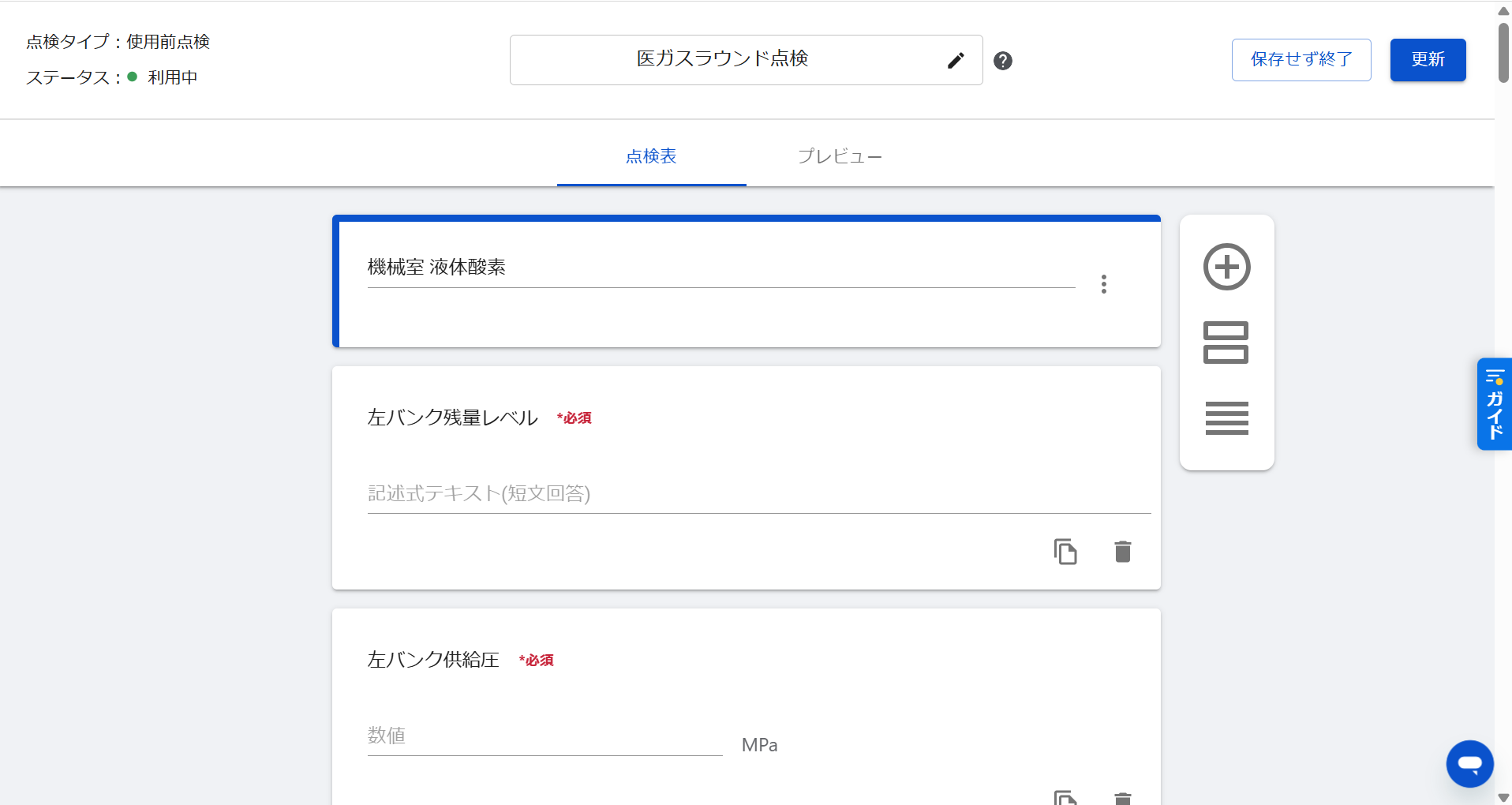Click the 更新 button
The width and height of the screenshot is (1512, 805).
pos(1428,60)
